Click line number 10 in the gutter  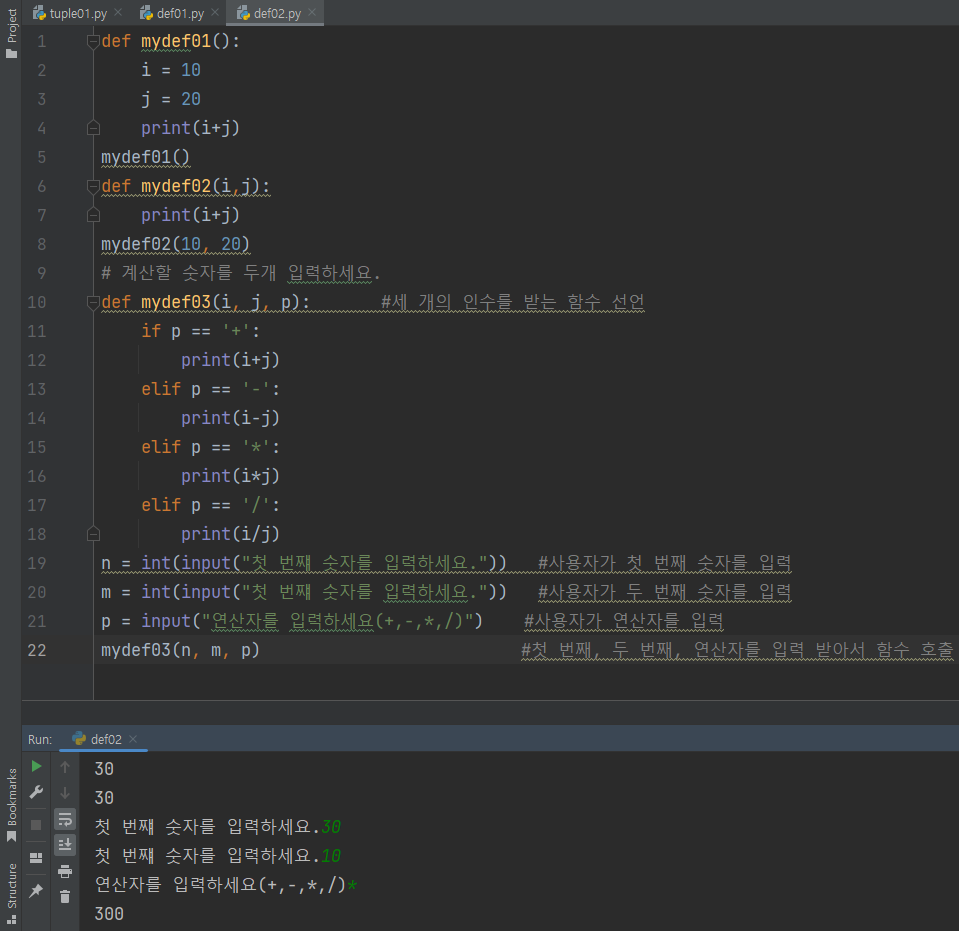[x=37, y=302]
